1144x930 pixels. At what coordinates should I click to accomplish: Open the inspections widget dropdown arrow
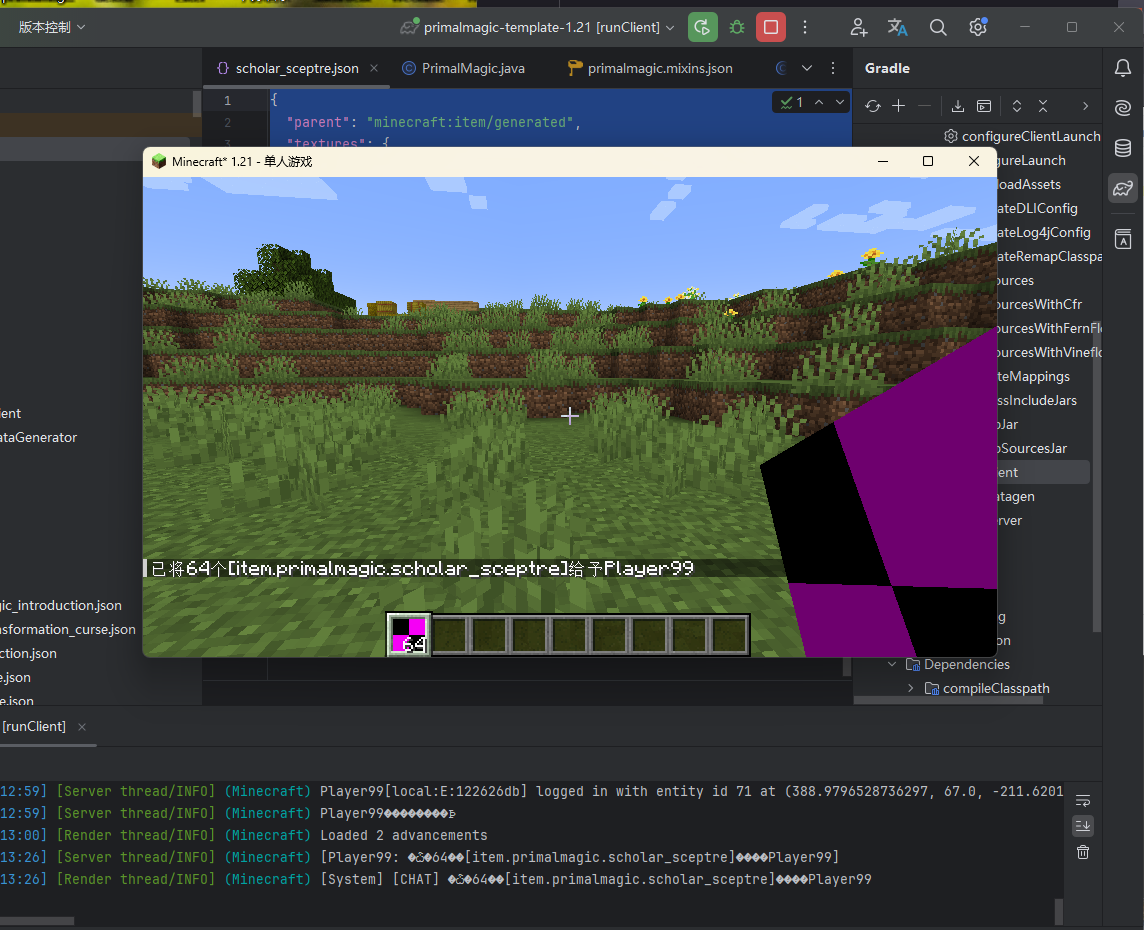point(840,103)
